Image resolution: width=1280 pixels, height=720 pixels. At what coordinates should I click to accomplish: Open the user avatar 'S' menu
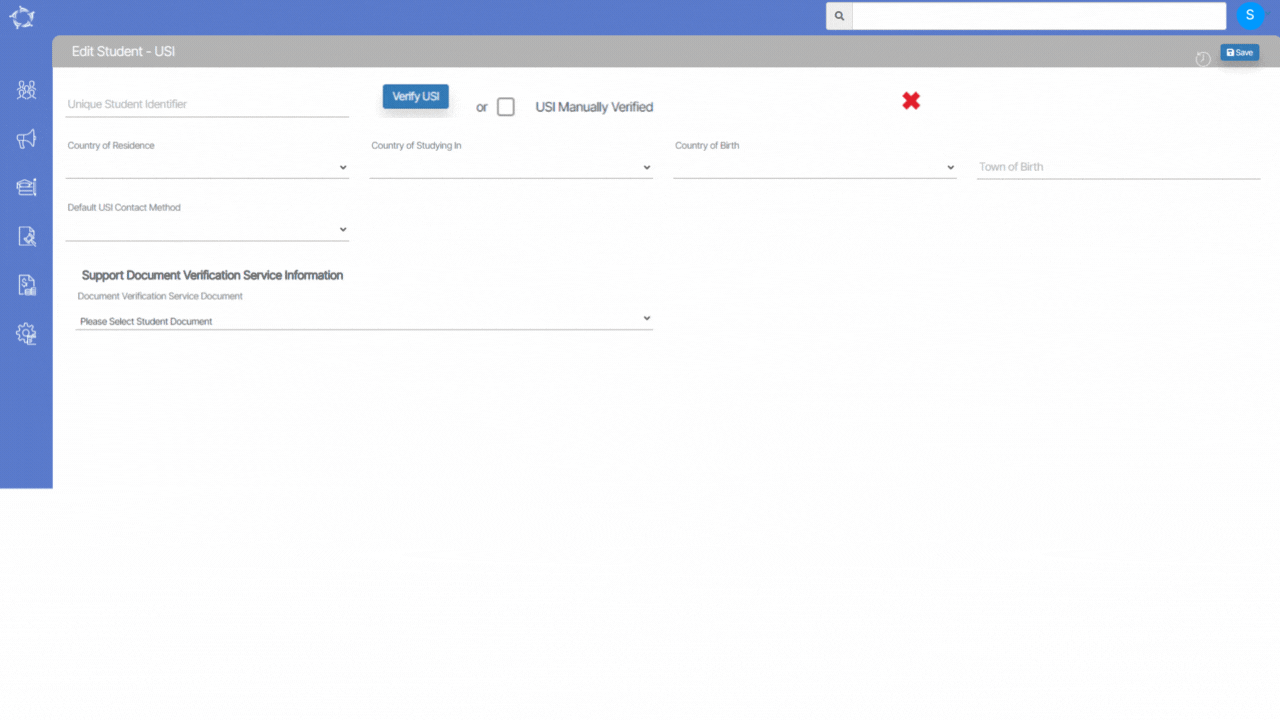point(1250,16)
